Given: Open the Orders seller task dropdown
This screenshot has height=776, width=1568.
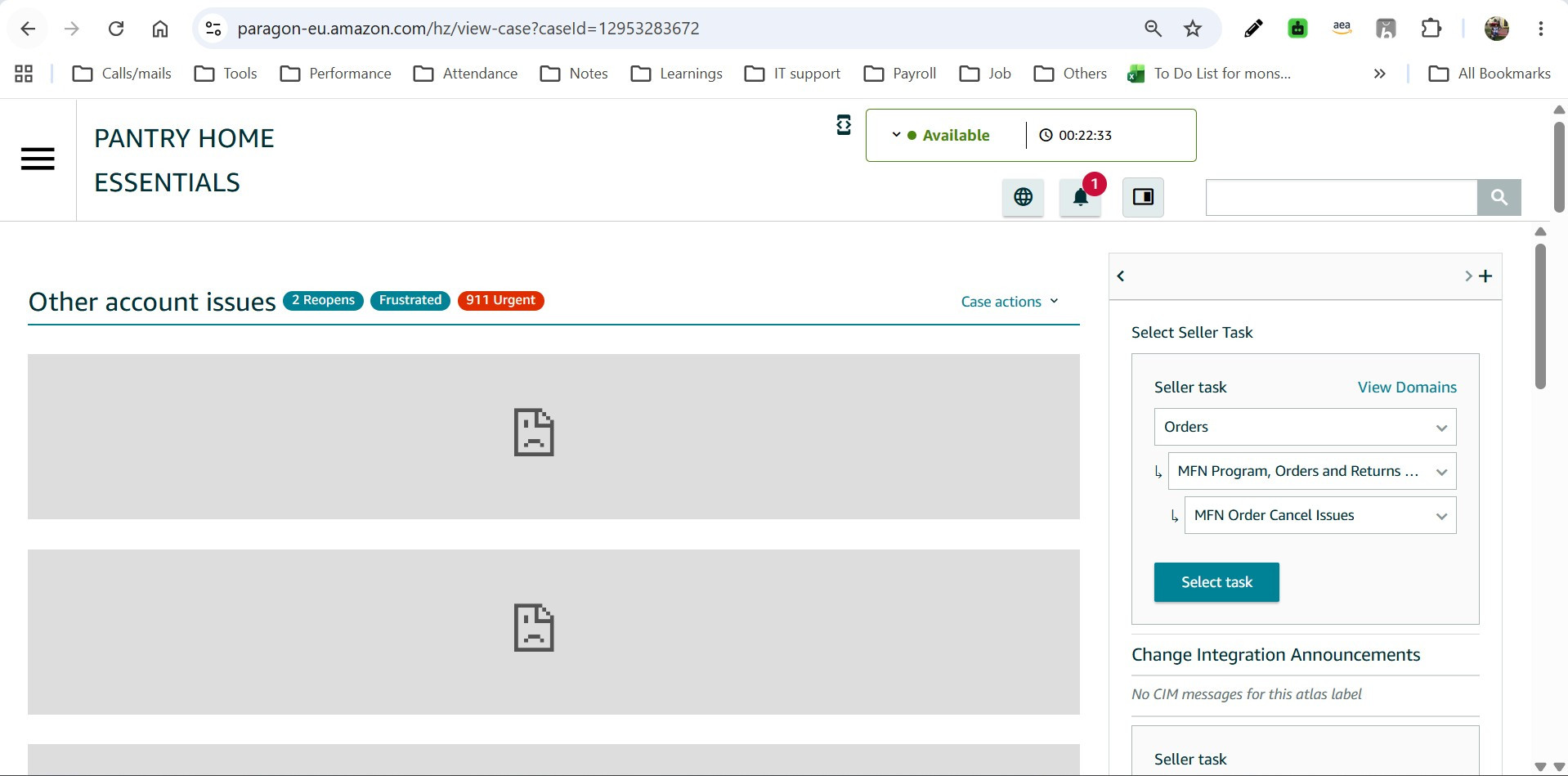Looking at the screenshot, I should [x=1306, y=427].
